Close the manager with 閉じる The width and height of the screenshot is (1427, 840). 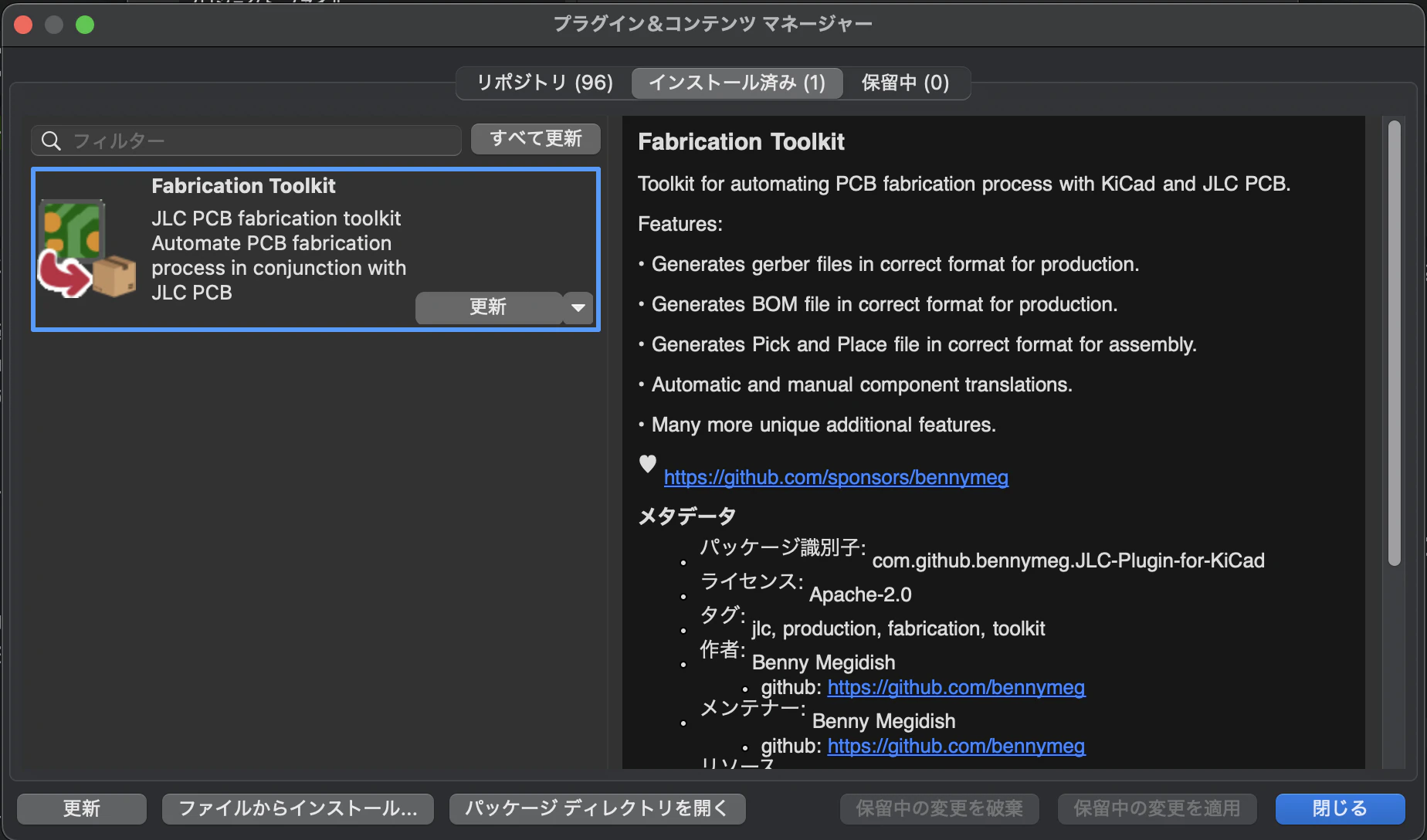(x=1339, y=808)
